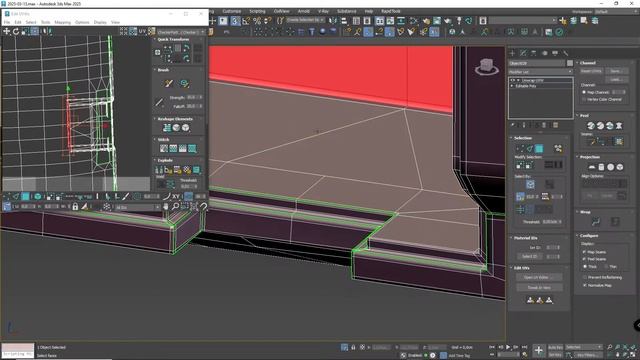Viewport: 640px width, 360px height.
Task: Select the Paint Move brush
Action: click(x=169, y=83)
